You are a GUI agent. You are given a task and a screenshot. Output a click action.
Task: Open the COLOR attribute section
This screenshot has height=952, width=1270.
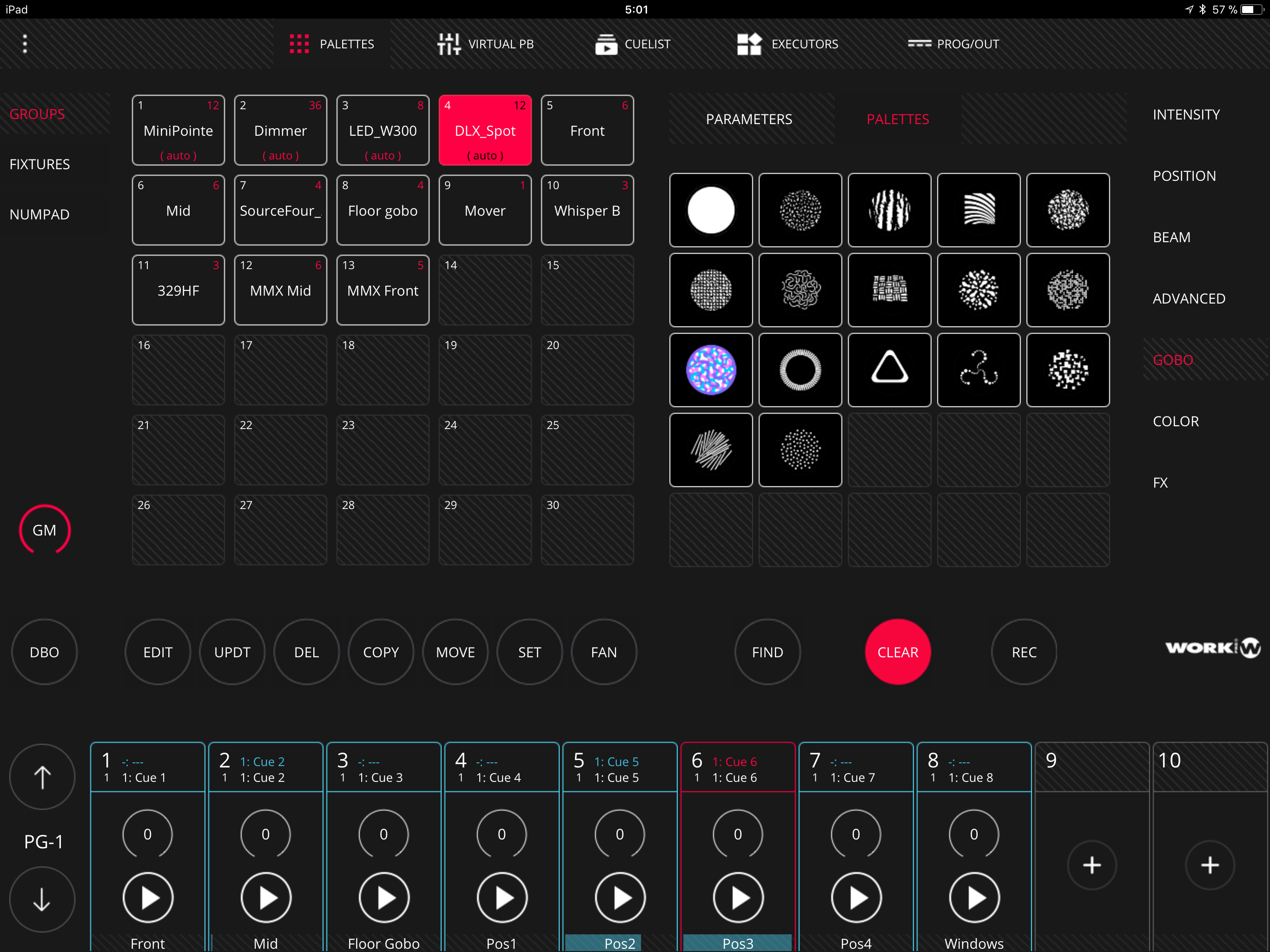[1175, 421]
